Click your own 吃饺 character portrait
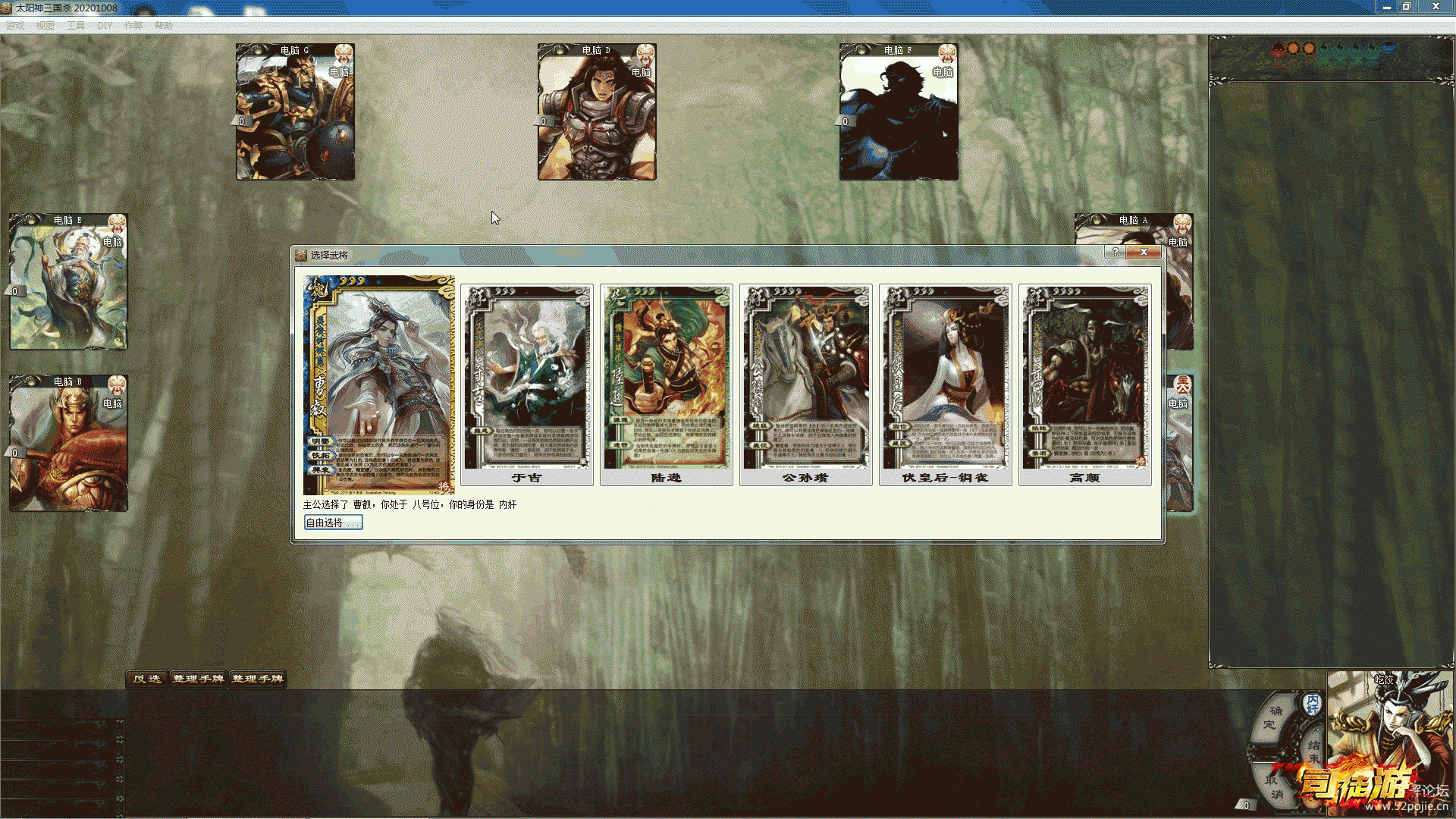Image resolution: width=1456 pixels, height=819 pixels. (1390, 743)
